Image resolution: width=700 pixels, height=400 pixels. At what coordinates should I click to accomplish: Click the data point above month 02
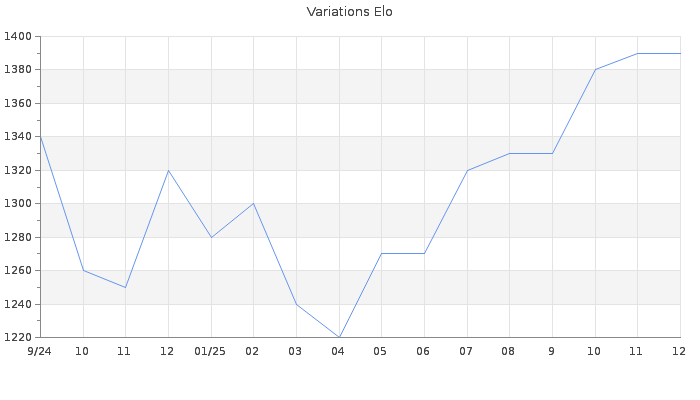pyautogui.click(x=253, y=203)
